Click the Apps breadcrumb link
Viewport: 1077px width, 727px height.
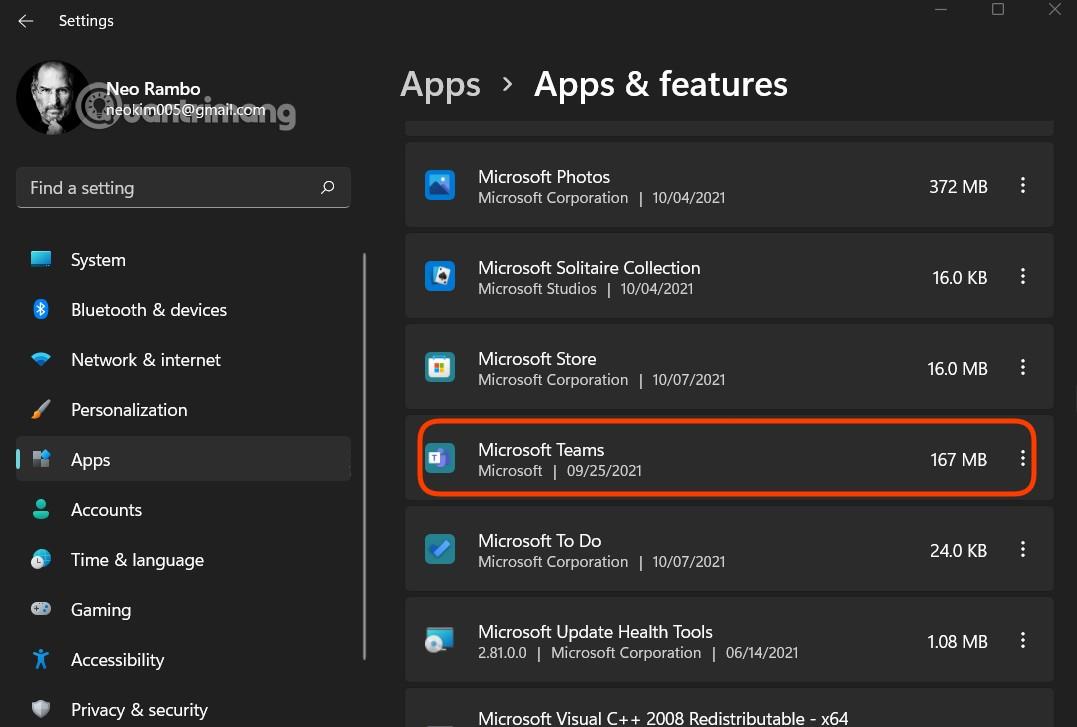click(440, 85)
